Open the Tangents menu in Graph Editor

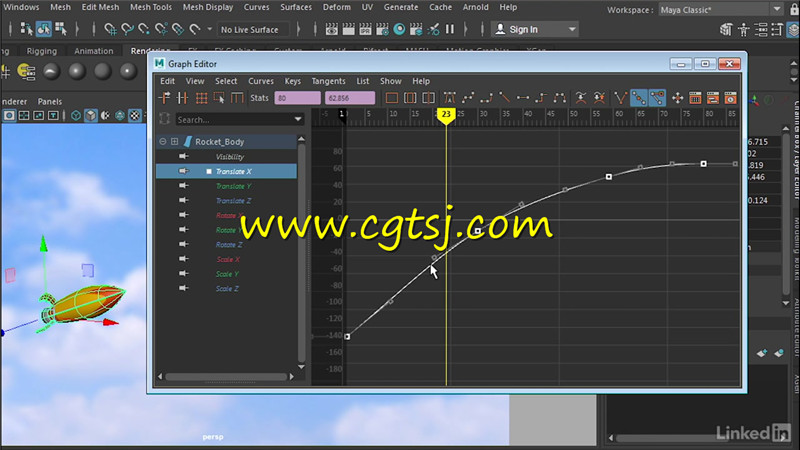(328, 81)
